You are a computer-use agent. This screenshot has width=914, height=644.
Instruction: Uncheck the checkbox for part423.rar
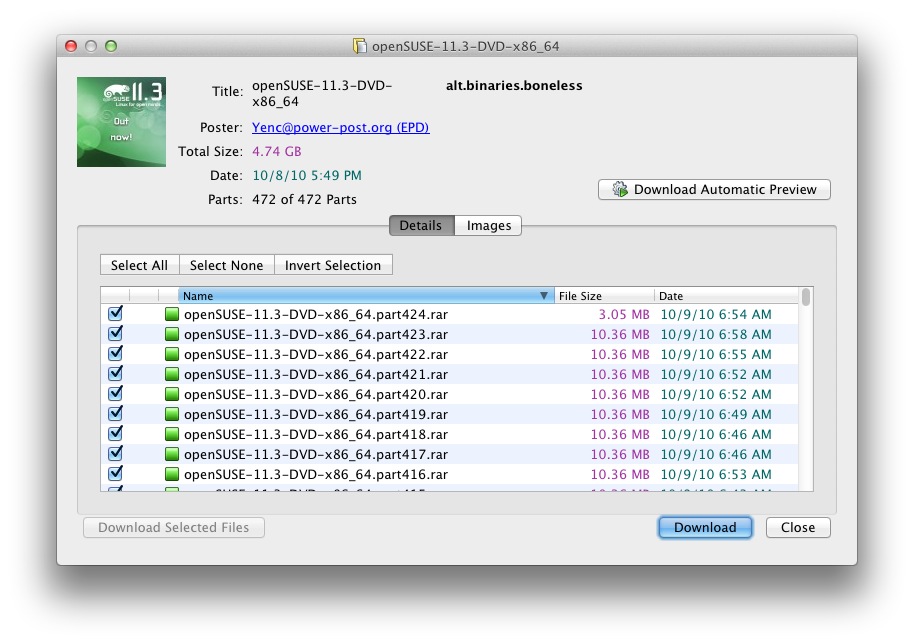click(x=115, y=333)
